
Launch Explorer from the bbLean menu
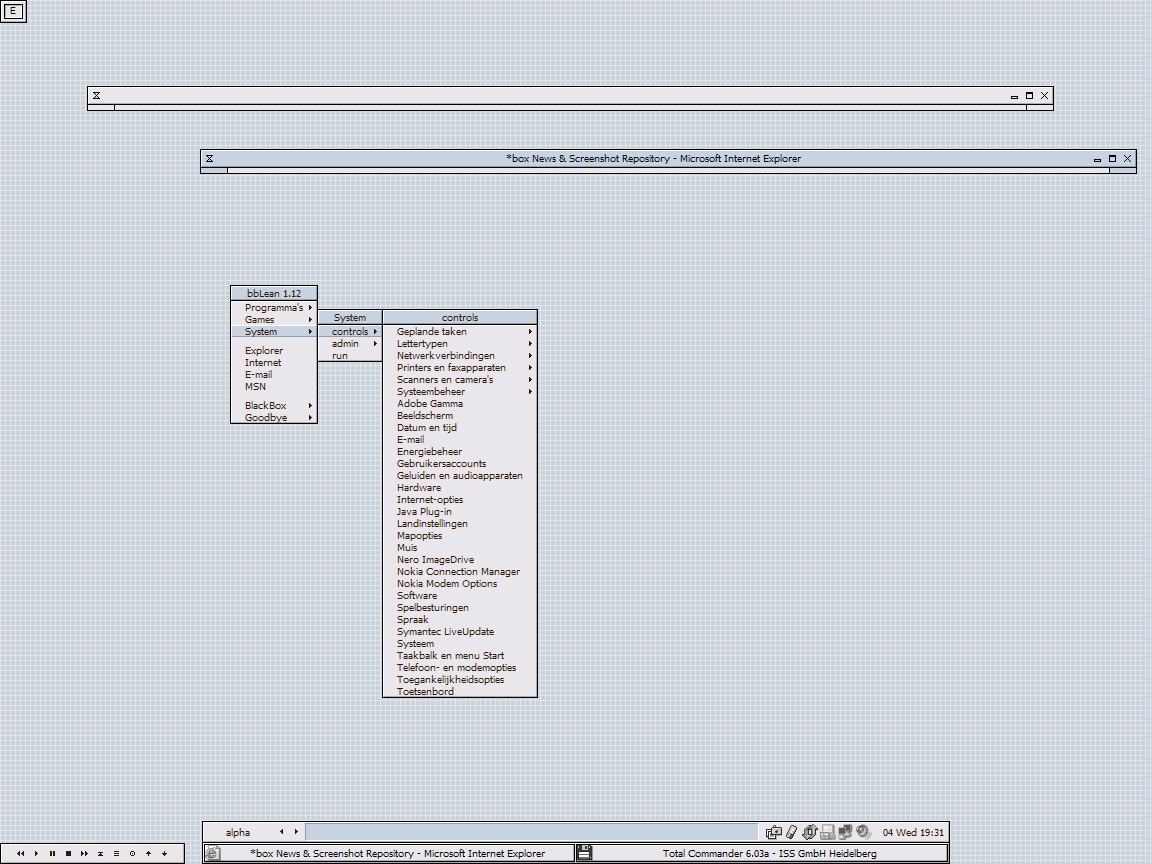click(x=274, y=350)
